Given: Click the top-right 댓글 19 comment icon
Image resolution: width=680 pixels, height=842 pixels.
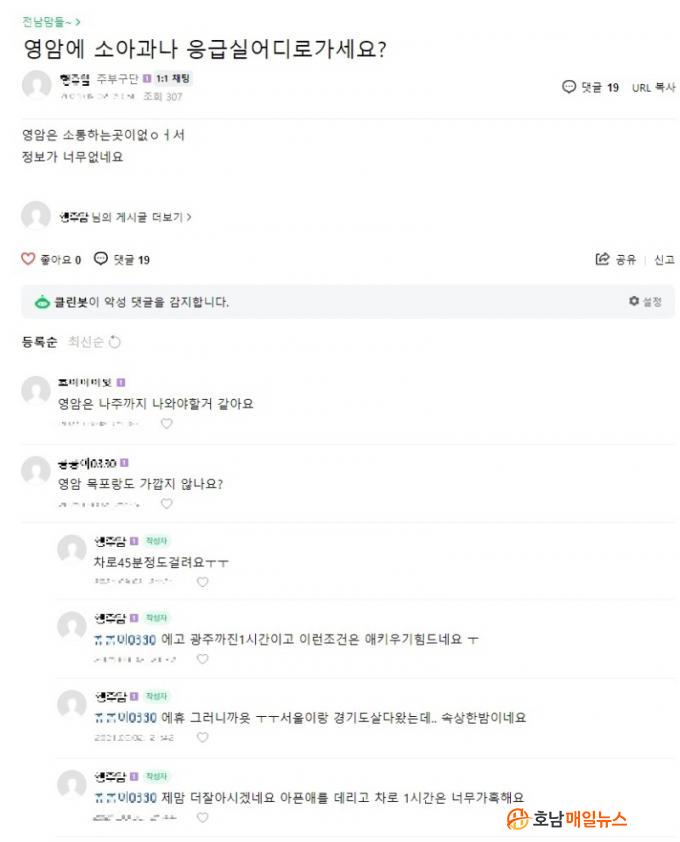Looking at the screenshot, I should point(569,87).
